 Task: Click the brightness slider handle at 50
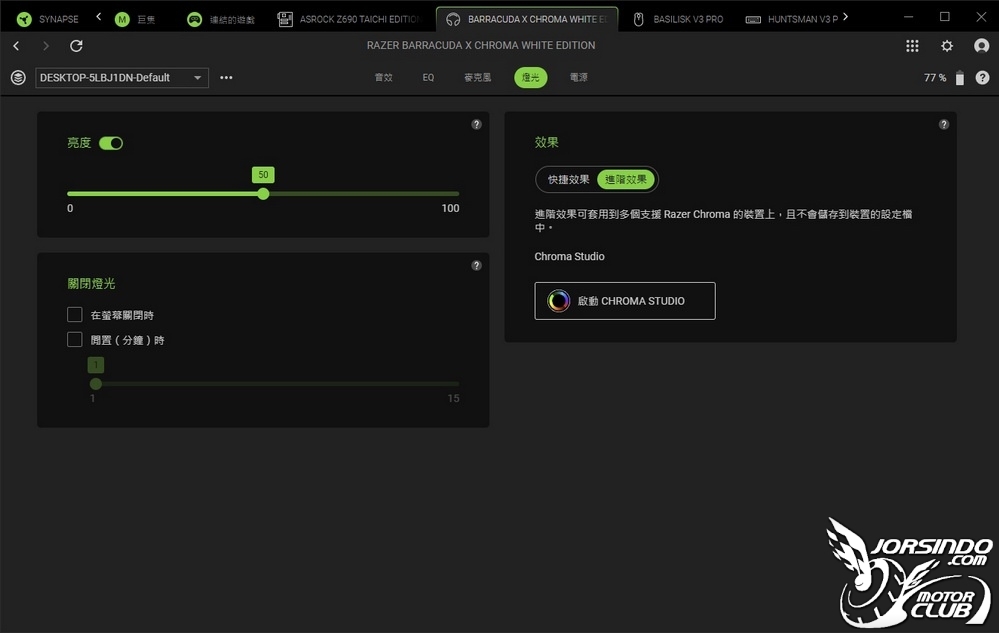click(x=263, y=194)
